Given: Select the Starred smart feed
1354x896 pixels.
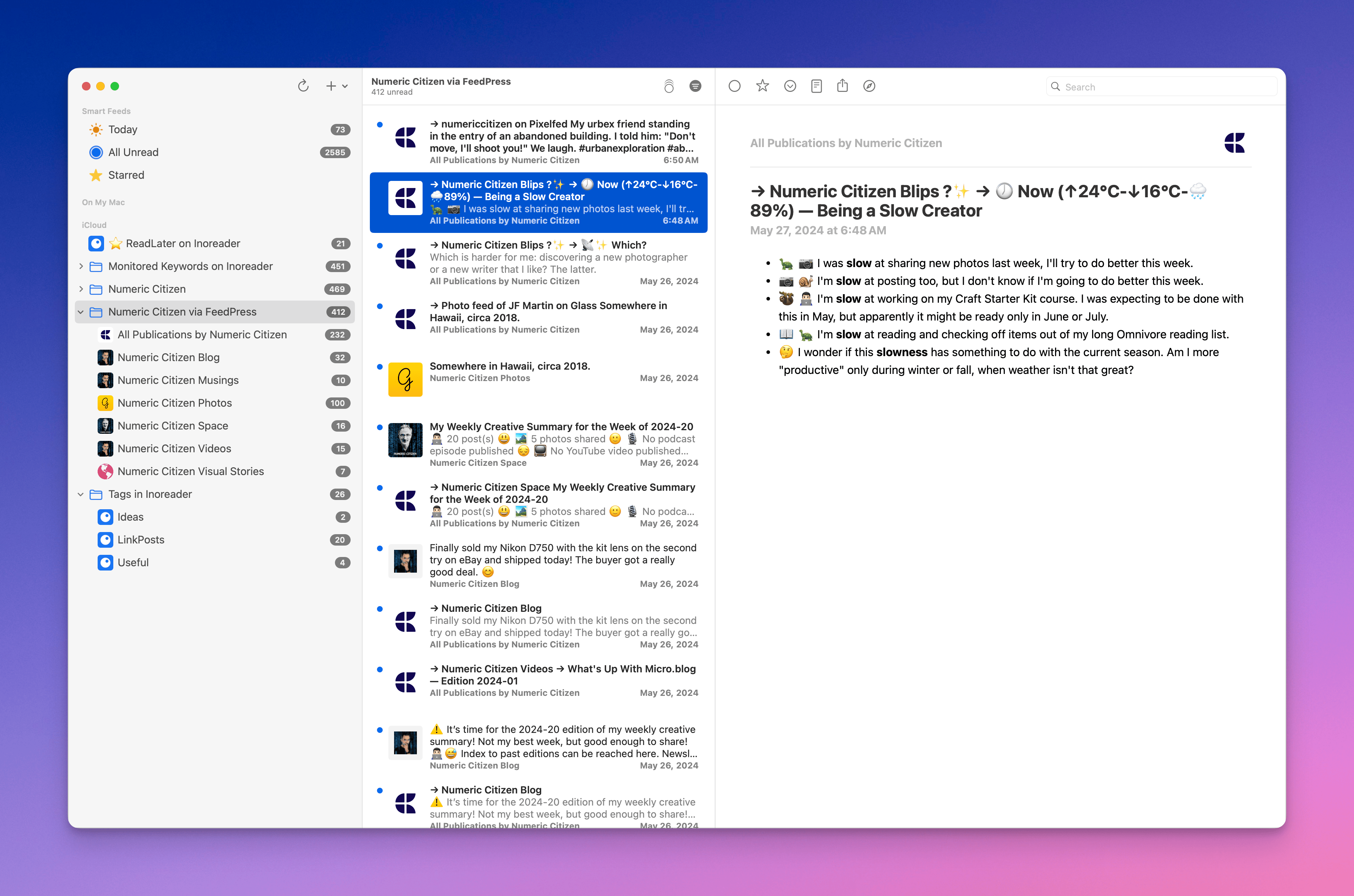Looking at the screenshot, I should [x=126, y=175].
